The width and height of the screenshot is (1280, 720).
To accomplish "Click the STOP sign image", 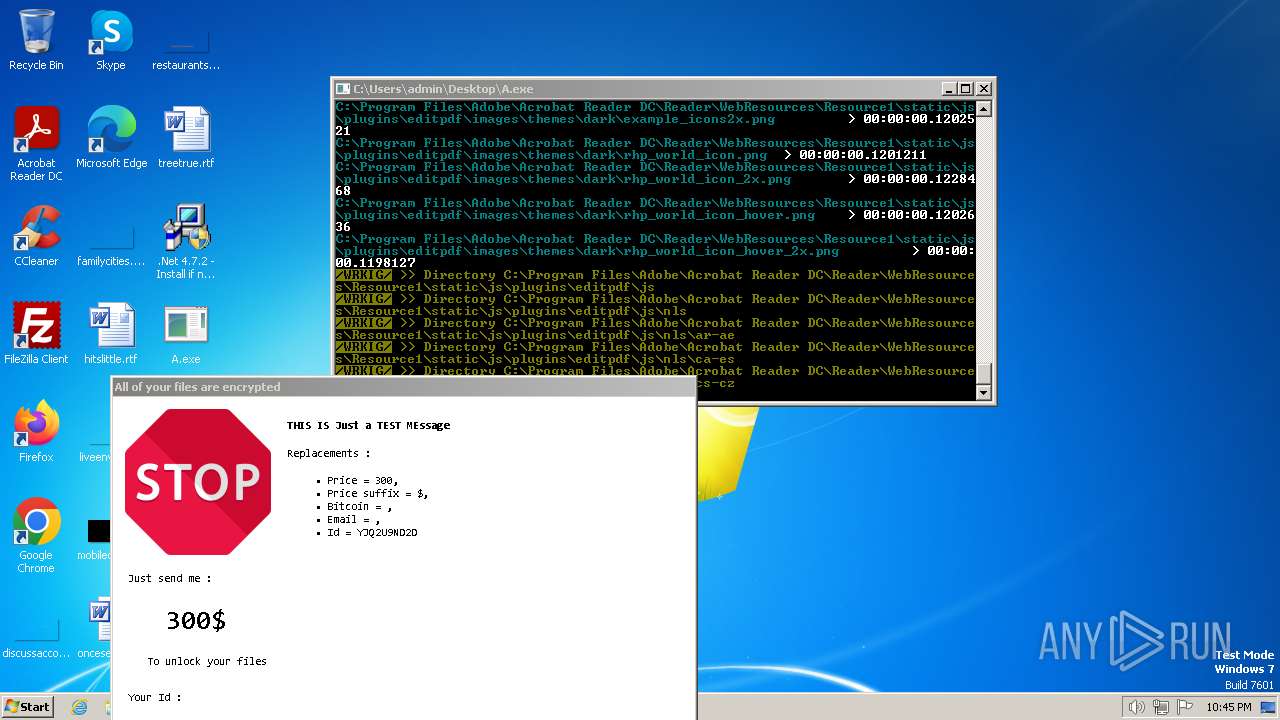I will click(x=198, y=482).
